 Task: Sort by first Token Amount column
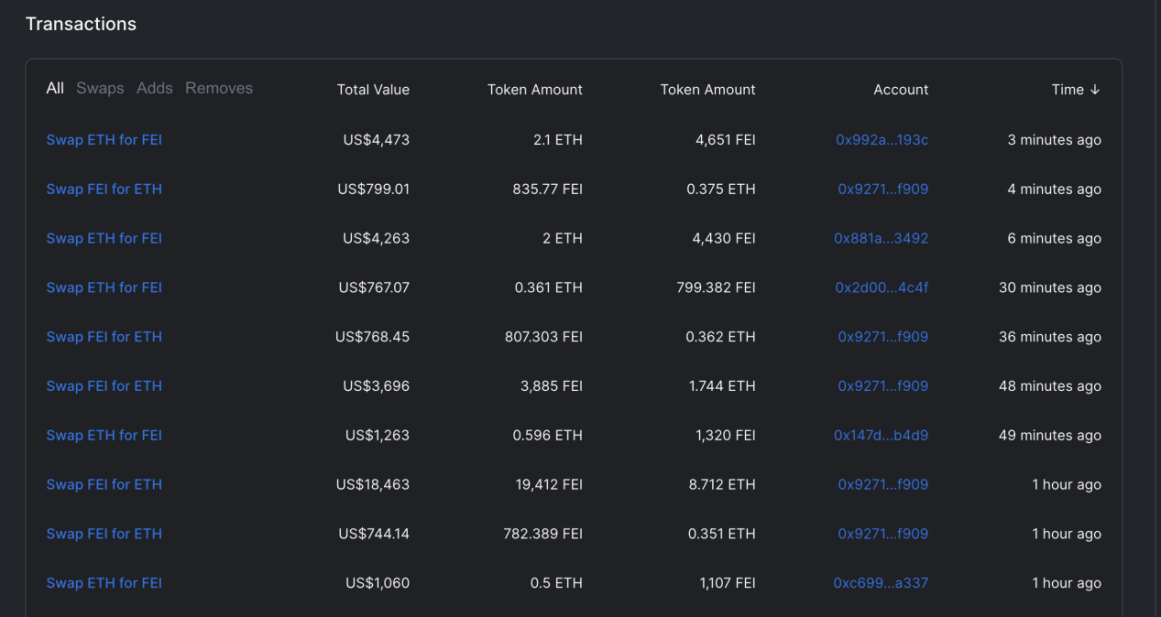pos(535,90)
